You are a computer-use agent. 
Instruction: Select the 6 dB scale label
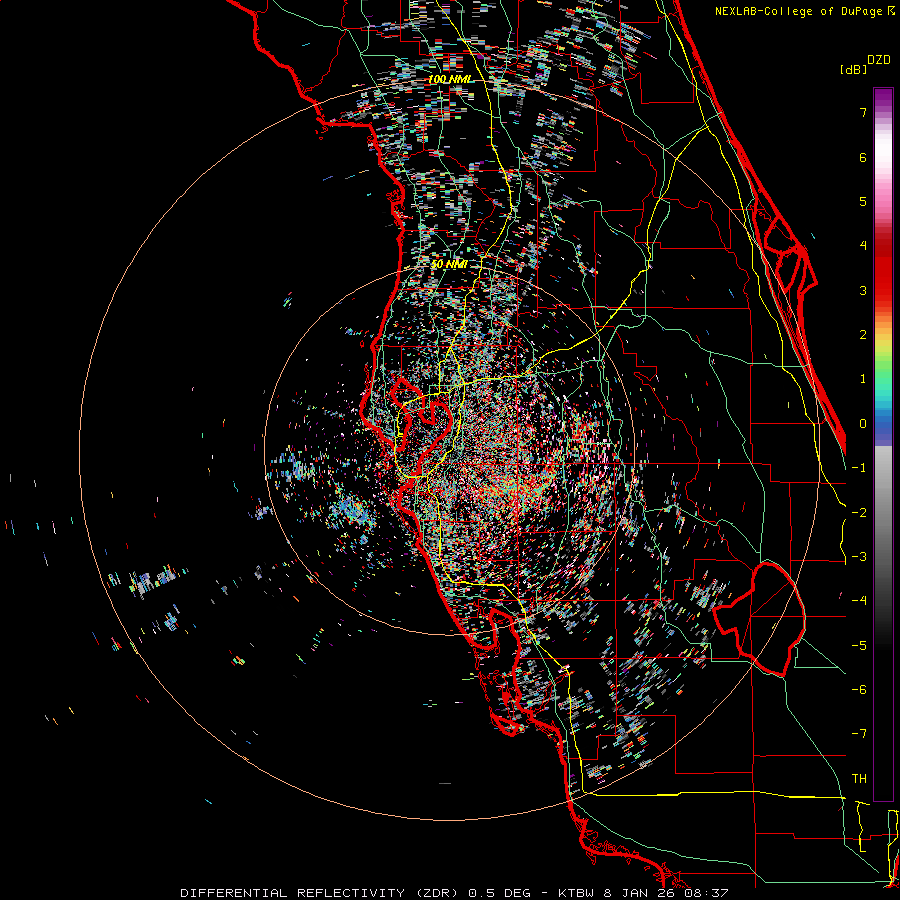(863, 157)
